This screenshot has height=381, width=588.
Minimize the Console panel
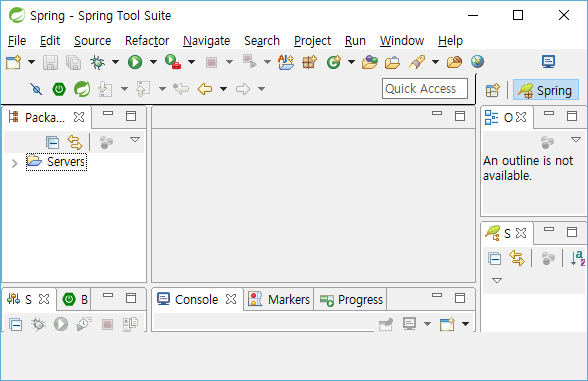(437, 295)
